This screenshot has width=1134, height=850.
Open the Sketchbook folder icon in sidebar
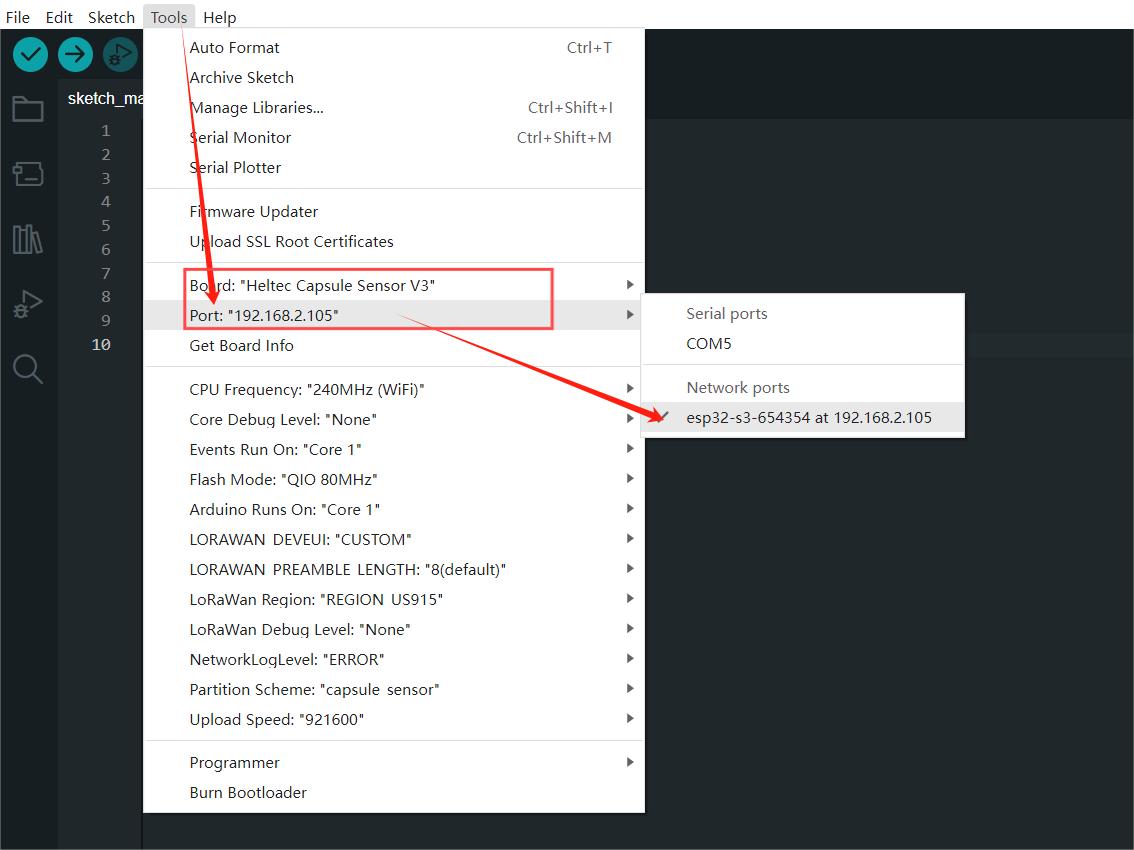click(27, 109)
